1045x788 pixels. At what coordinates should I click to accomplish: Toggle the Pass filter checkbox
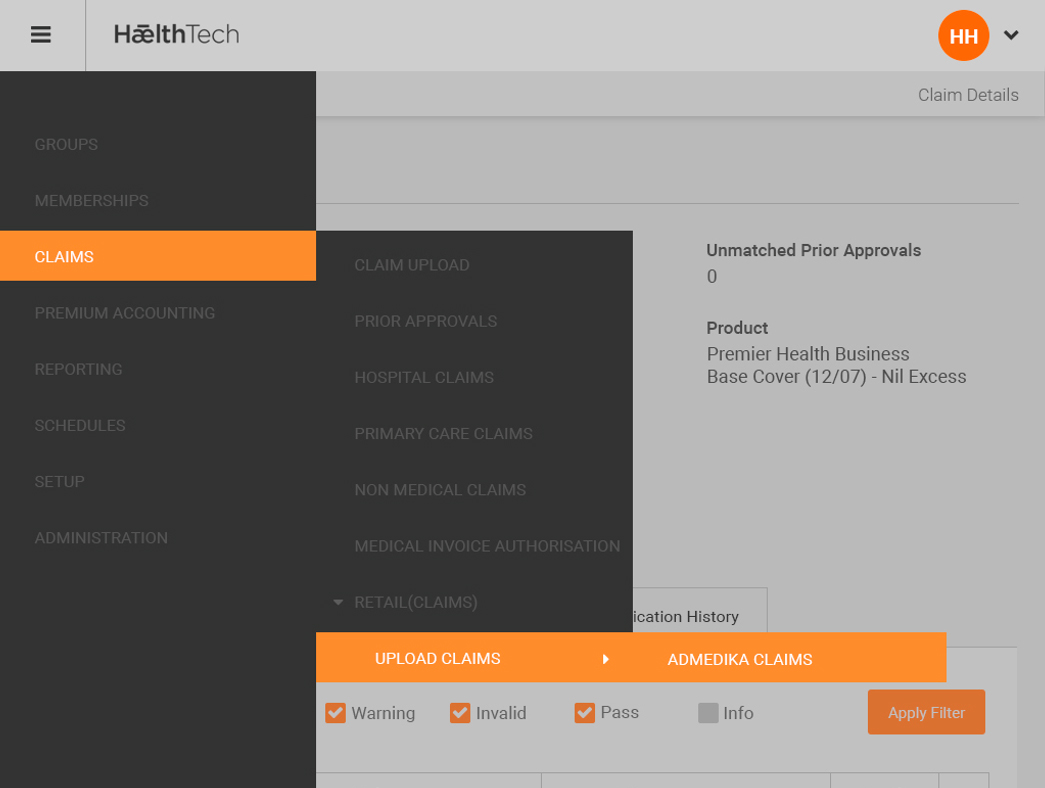[585, 713]
